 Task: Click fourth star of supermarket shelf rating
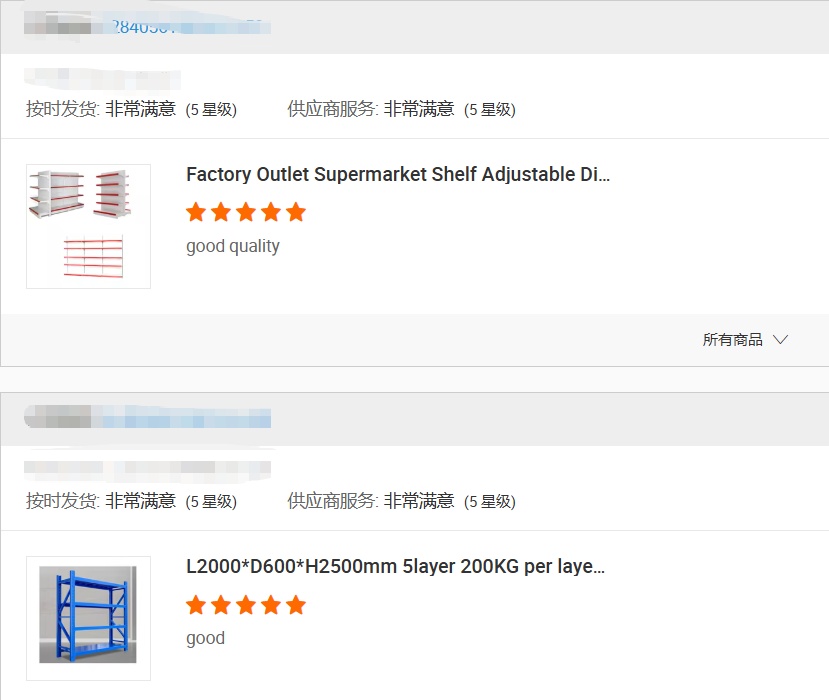click(x=271, y=212)
